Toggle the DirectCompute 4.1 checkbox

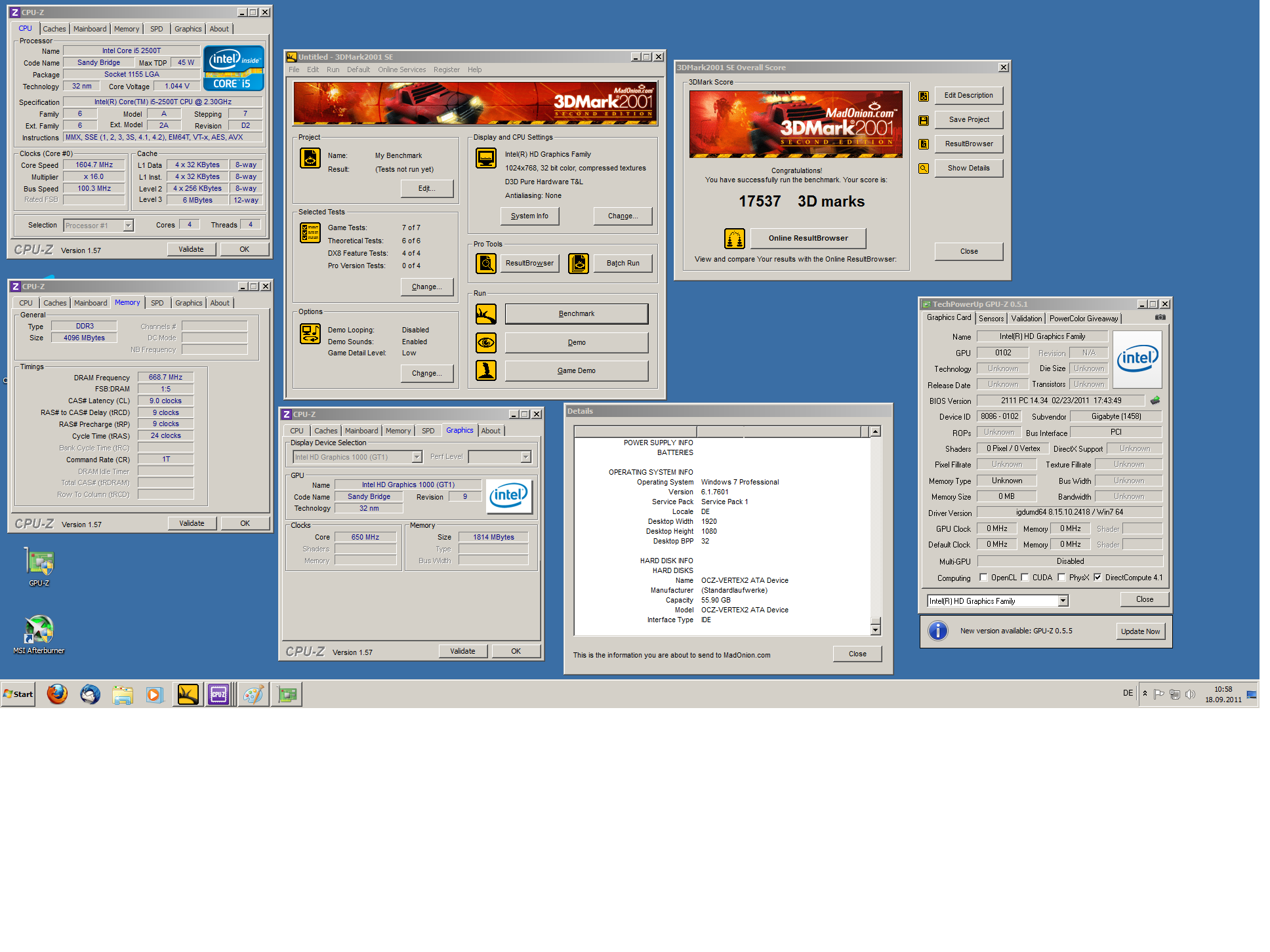(x=1097, y=578)
